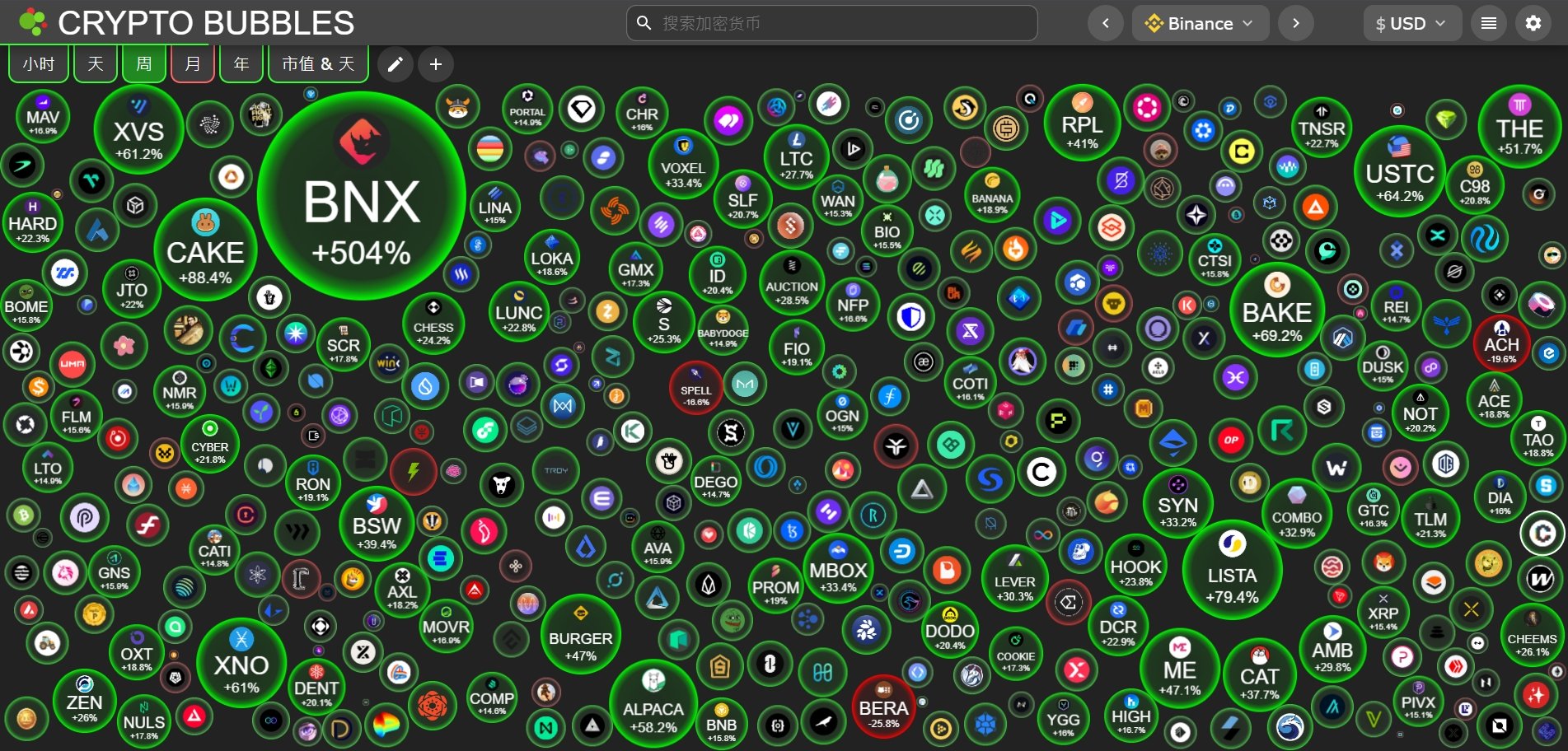Image resolution: width=1568 pixels, height=751 pixels.
Task: Open the BURGER +47% bubble
Action: coord(581,633)
